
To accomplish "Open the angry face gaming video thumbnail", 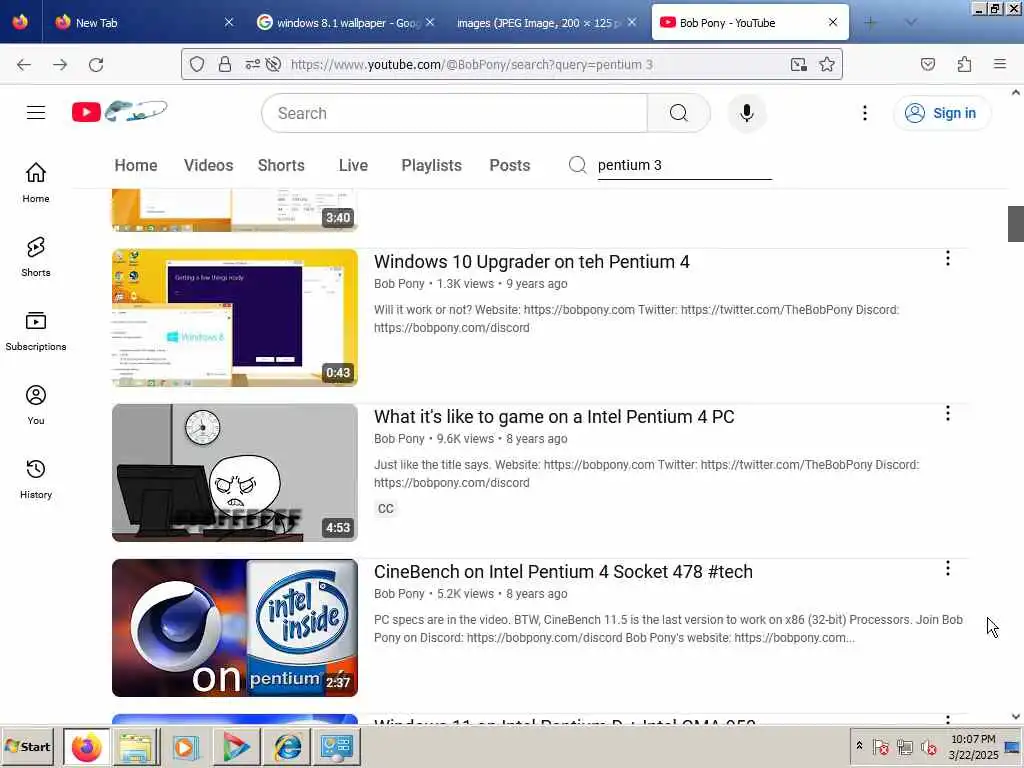I will tap(234, 472).
